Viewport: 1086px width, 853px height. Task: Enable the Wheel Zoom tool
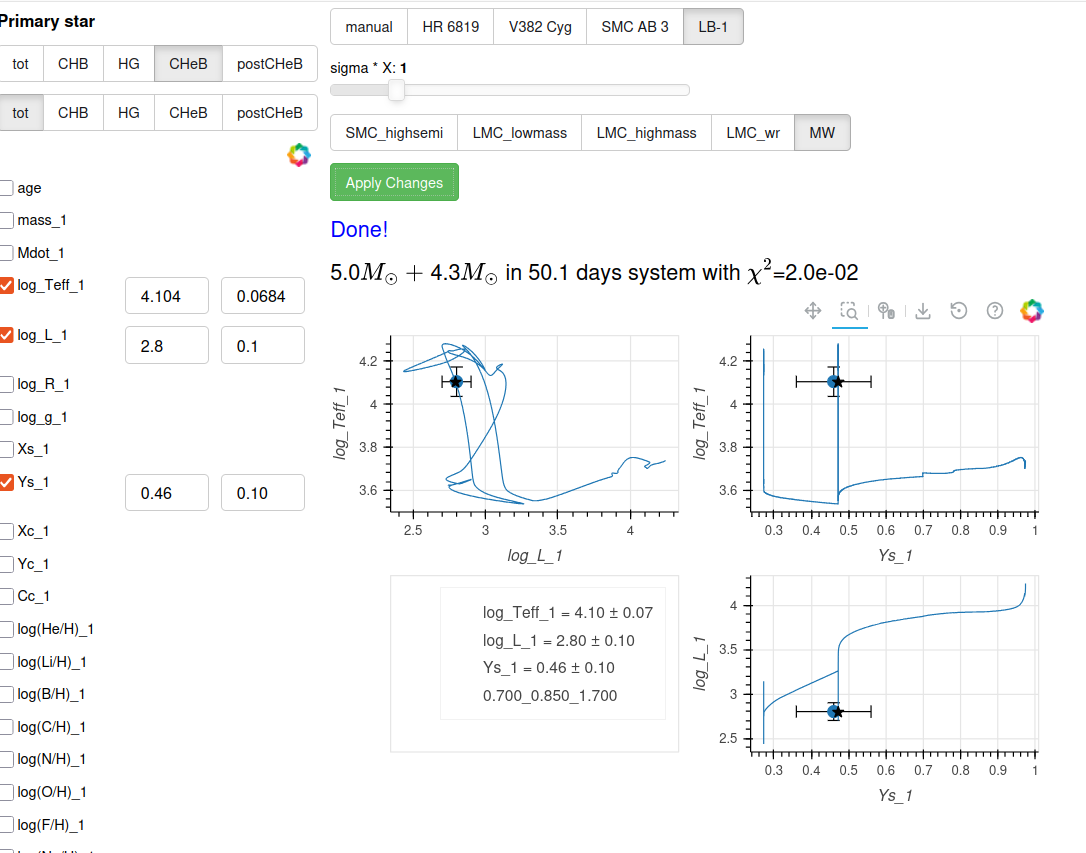click(886, 311)
